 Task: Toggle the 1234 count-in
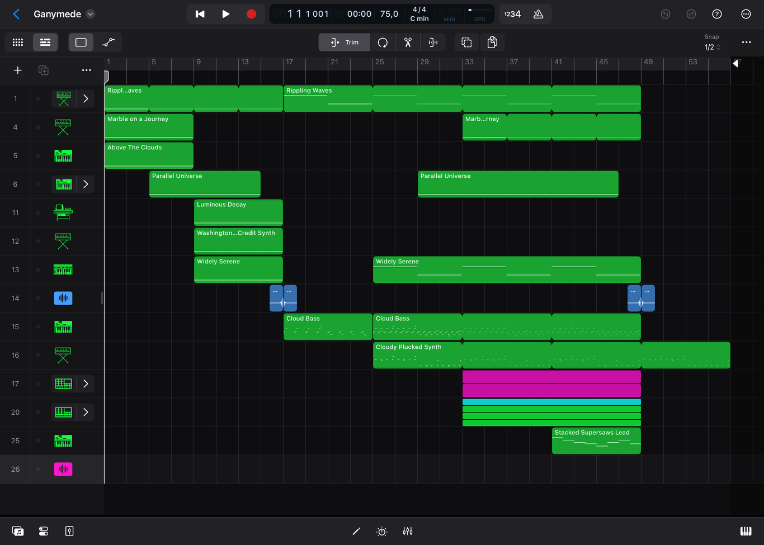[512, 14]
